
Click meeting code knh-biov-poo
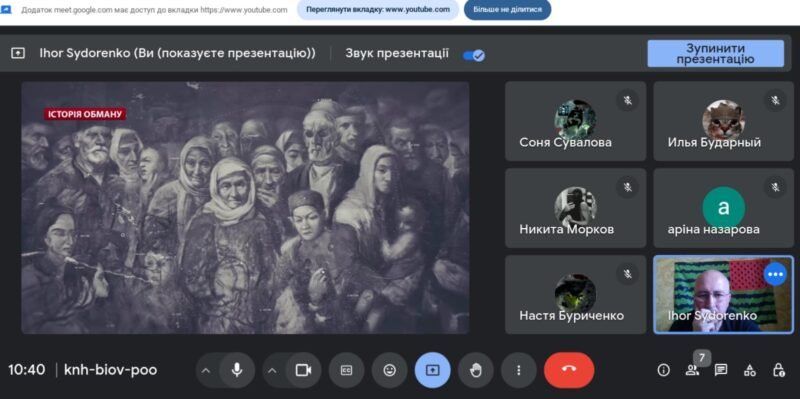110,370
